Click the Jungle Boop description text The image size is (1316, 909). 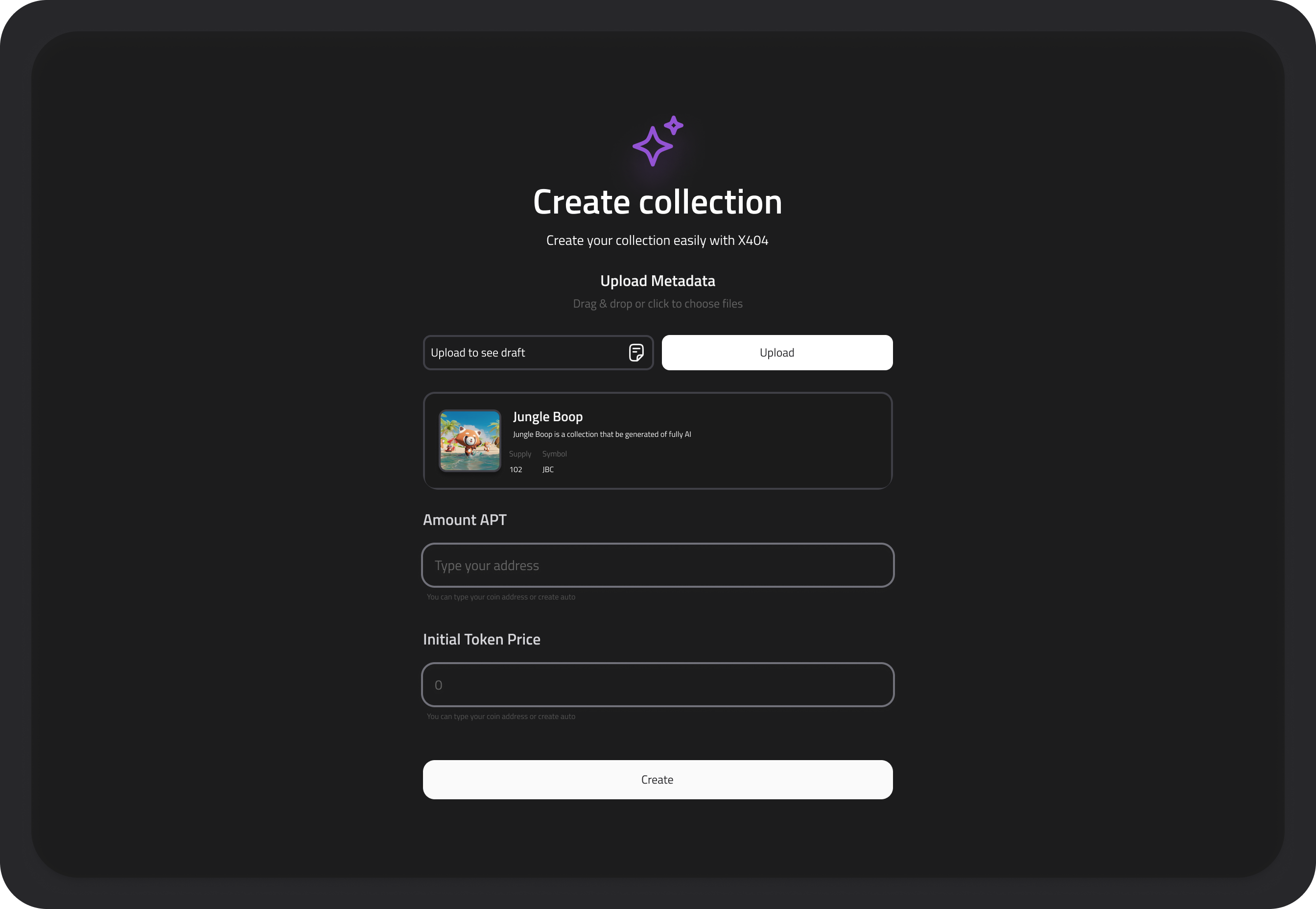(x=602, y=434)
